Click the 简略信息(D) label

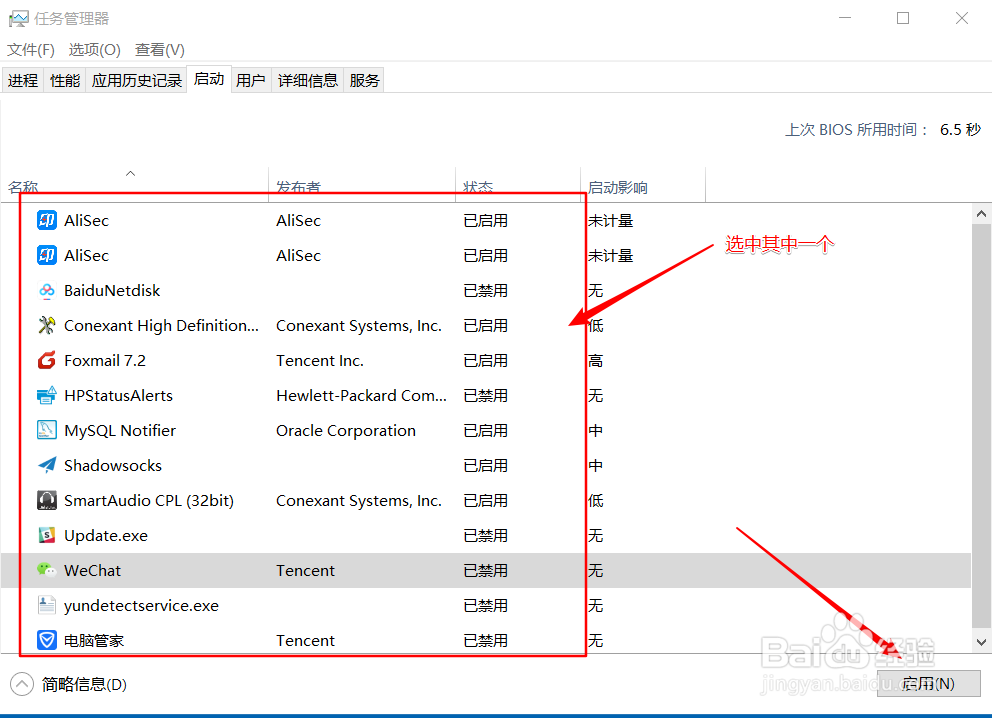click(x=84, y=684)
